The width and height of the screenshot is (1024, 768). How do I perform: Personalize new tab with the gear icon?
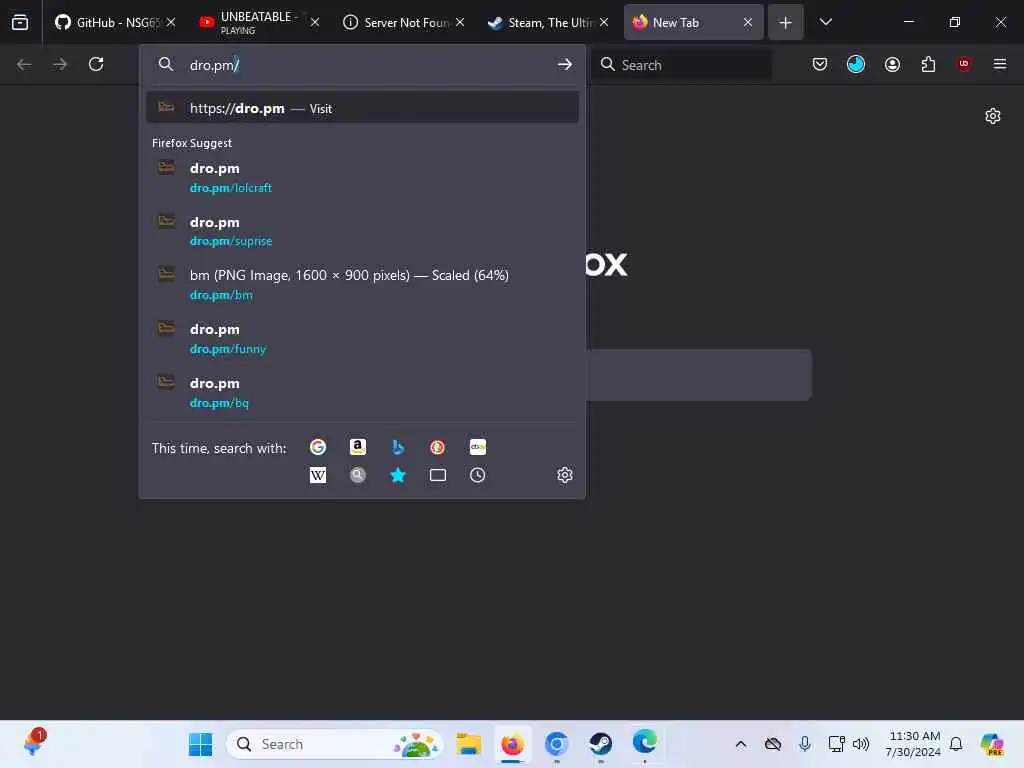993,116
